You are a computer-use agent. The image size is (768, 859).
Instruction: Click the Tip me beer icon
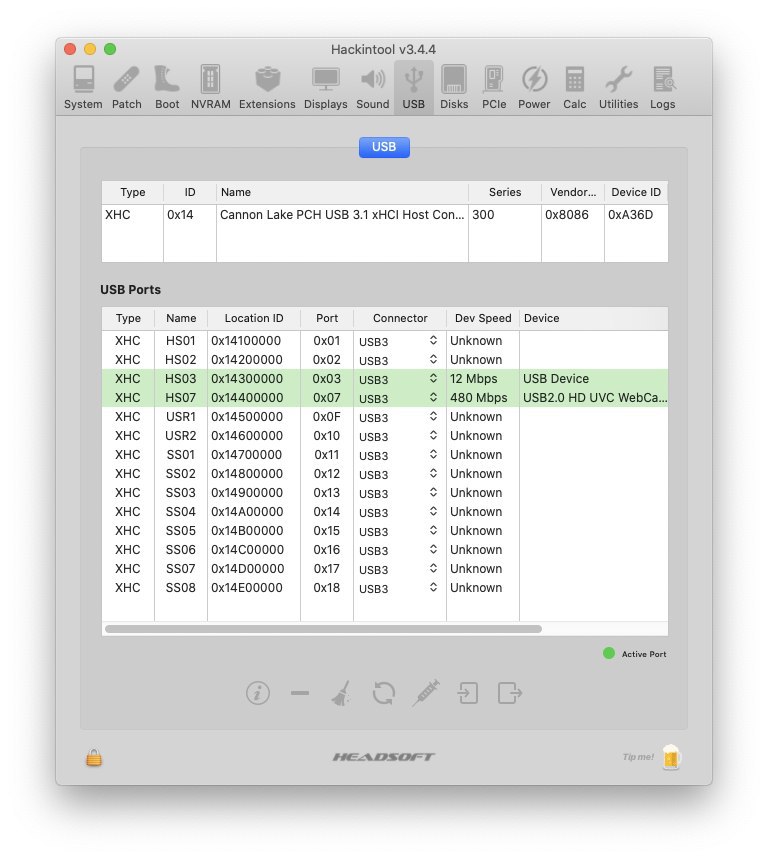click(671, 757)
